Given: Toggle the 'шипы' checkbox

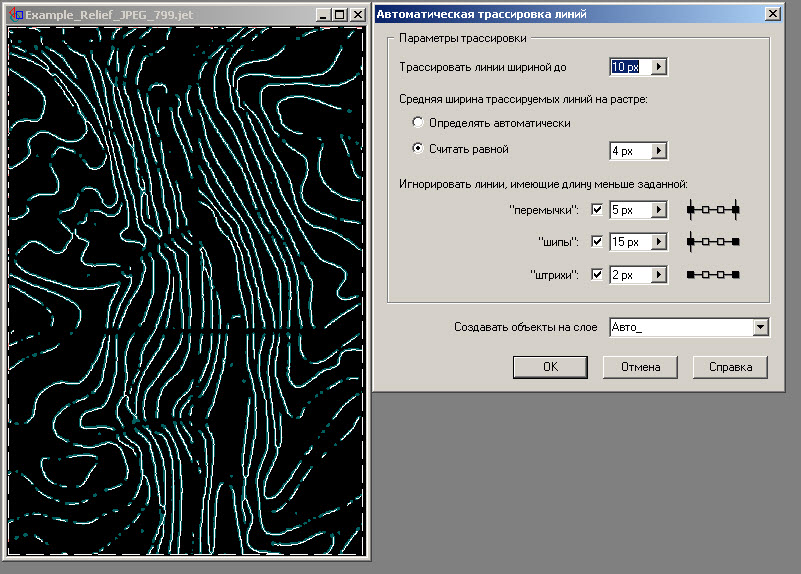Looking at the screenshot, I should pyautogui.click(x=597, y=242).
